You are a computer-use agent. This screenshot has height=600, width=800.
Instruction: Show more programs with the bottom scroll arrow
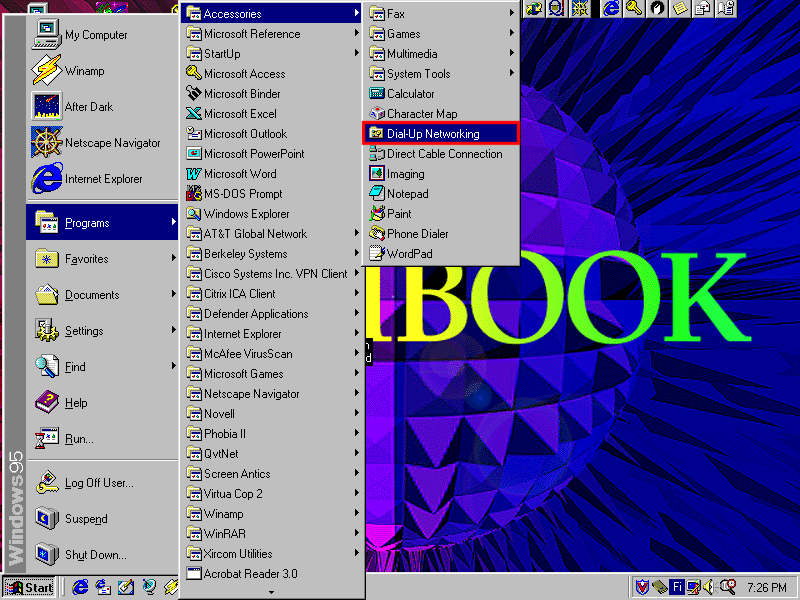pos(271,592)
